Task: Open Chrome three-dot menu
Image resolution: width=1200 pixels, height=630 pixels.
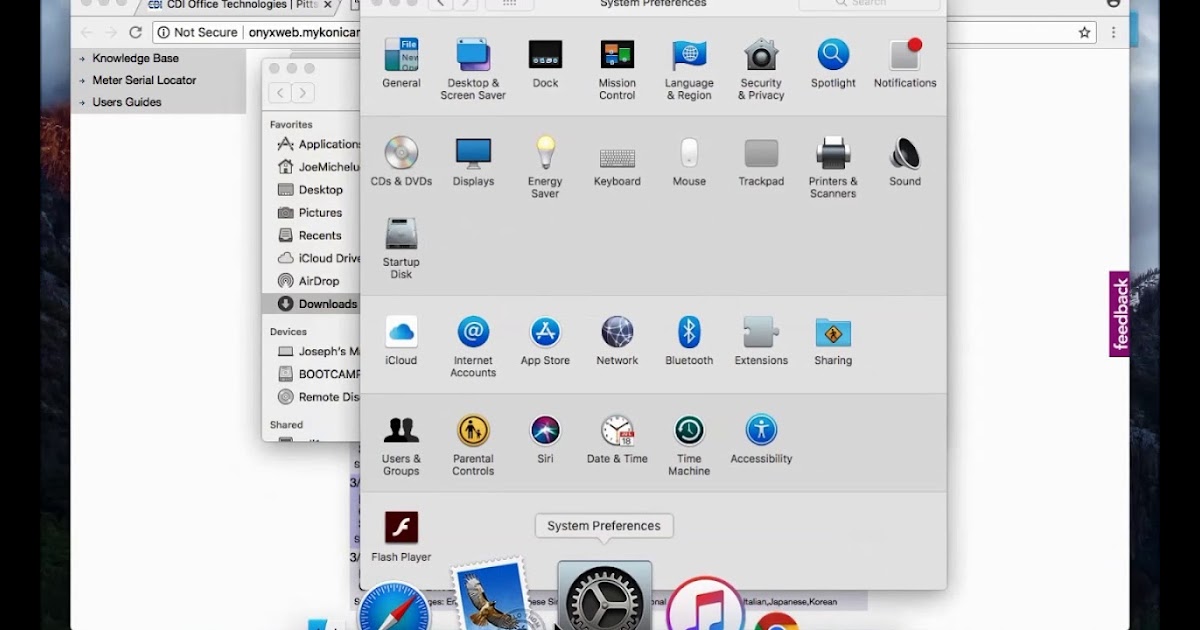Action: 1113,32
